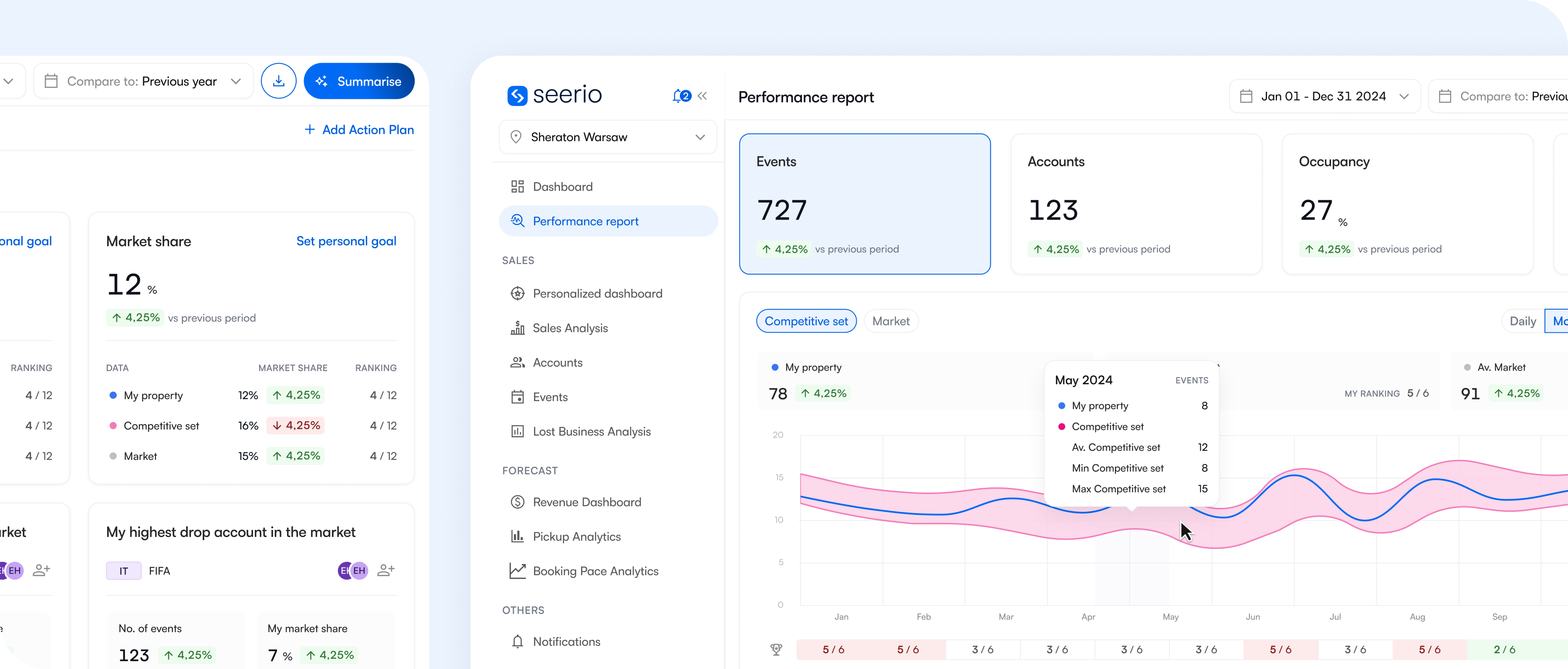Enable the Daily view toggle on the chart
1568x669 pixels.
(x=1522, y=321)
